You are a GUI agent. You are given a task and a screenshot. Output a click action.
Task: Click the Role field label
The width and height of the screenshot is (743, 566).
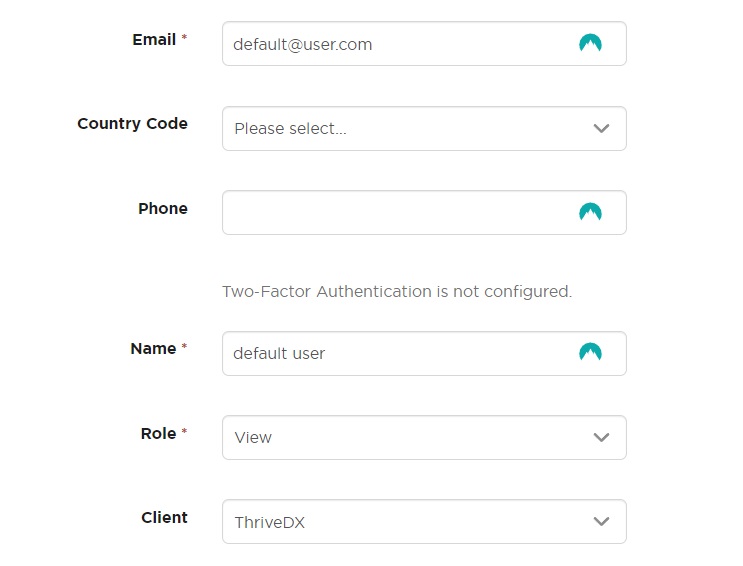pos(158,433)
